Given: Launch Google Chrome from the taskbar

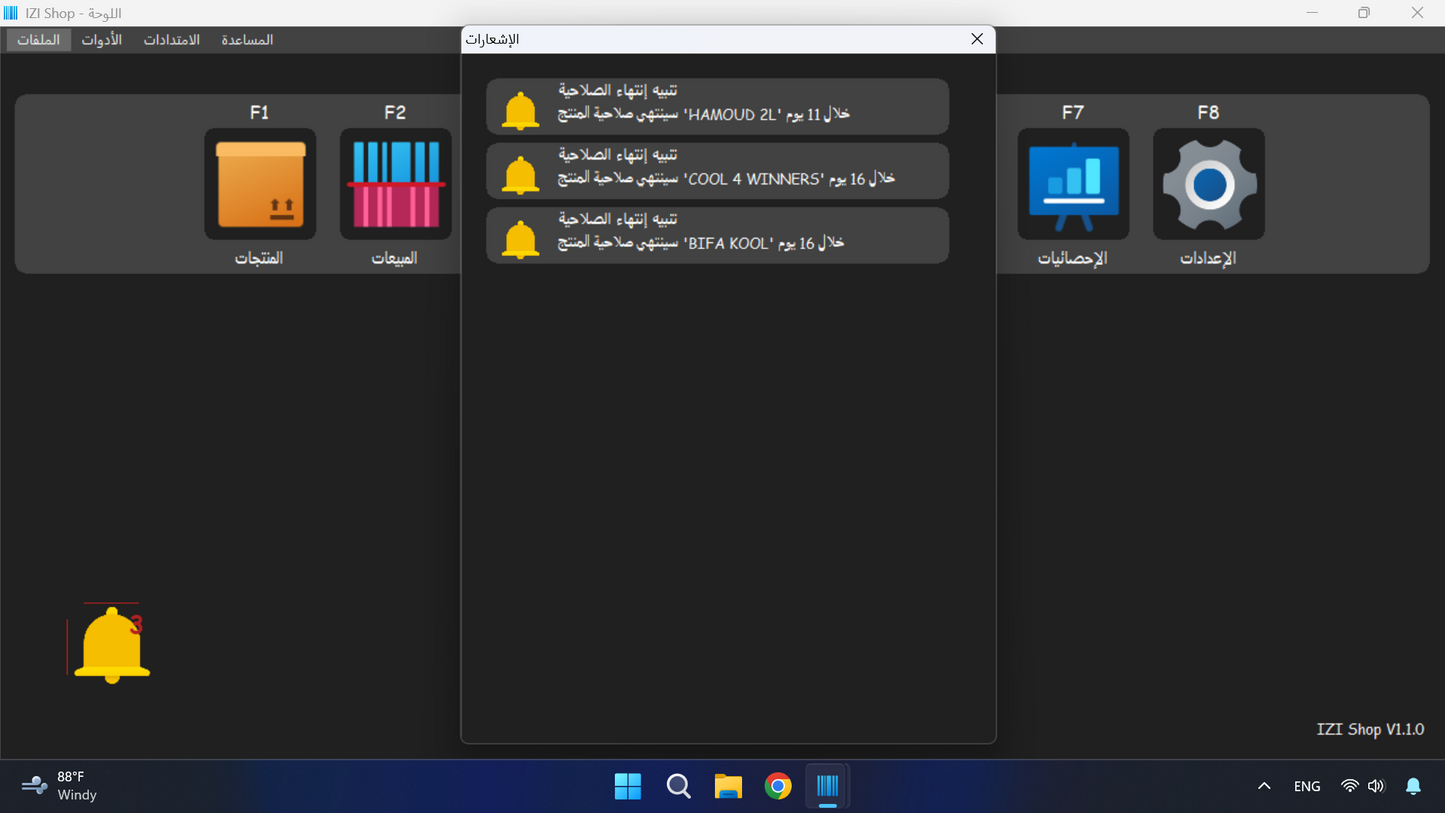Looking at the screenshot, I should click(x=778, y=786).
